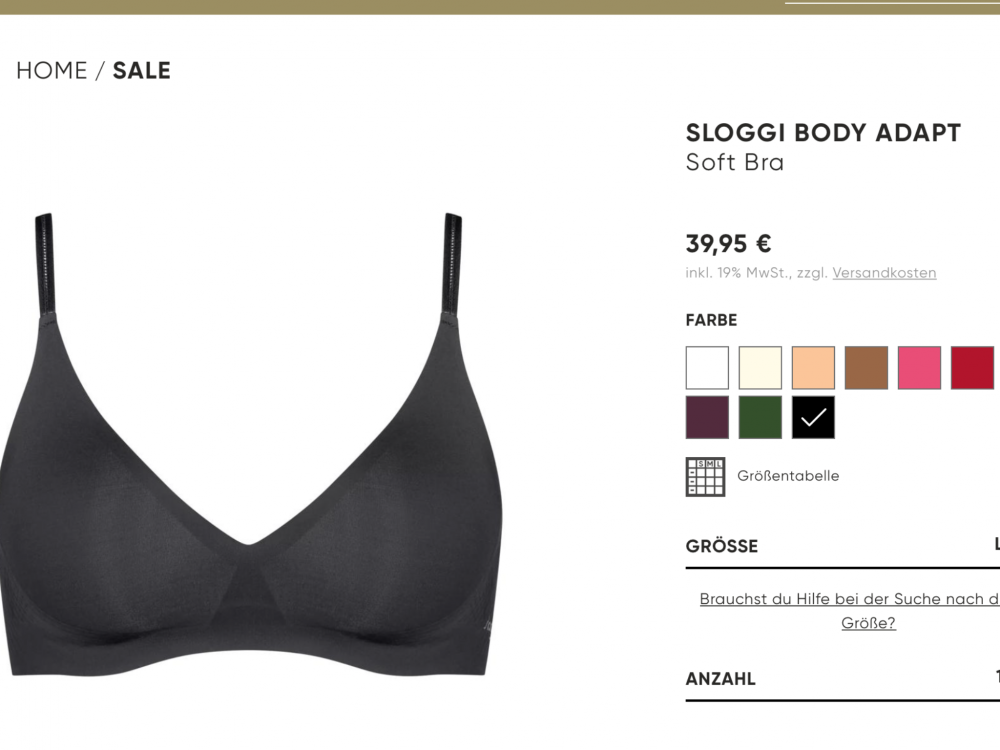This screenshot has width=1000, height=750.
Task: Pick the red color swatch
Action: 972,368
